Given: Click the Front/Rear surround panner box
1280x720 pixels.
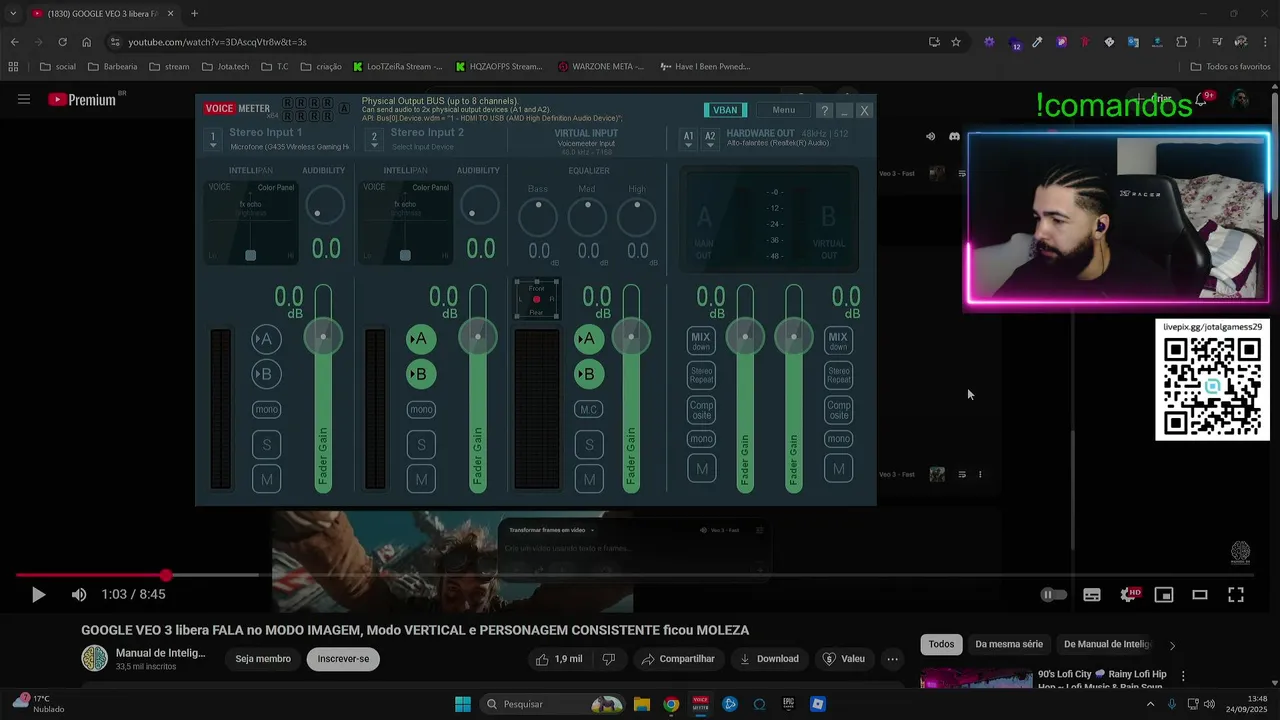Looking at the screenshot, I should [536, 300].
